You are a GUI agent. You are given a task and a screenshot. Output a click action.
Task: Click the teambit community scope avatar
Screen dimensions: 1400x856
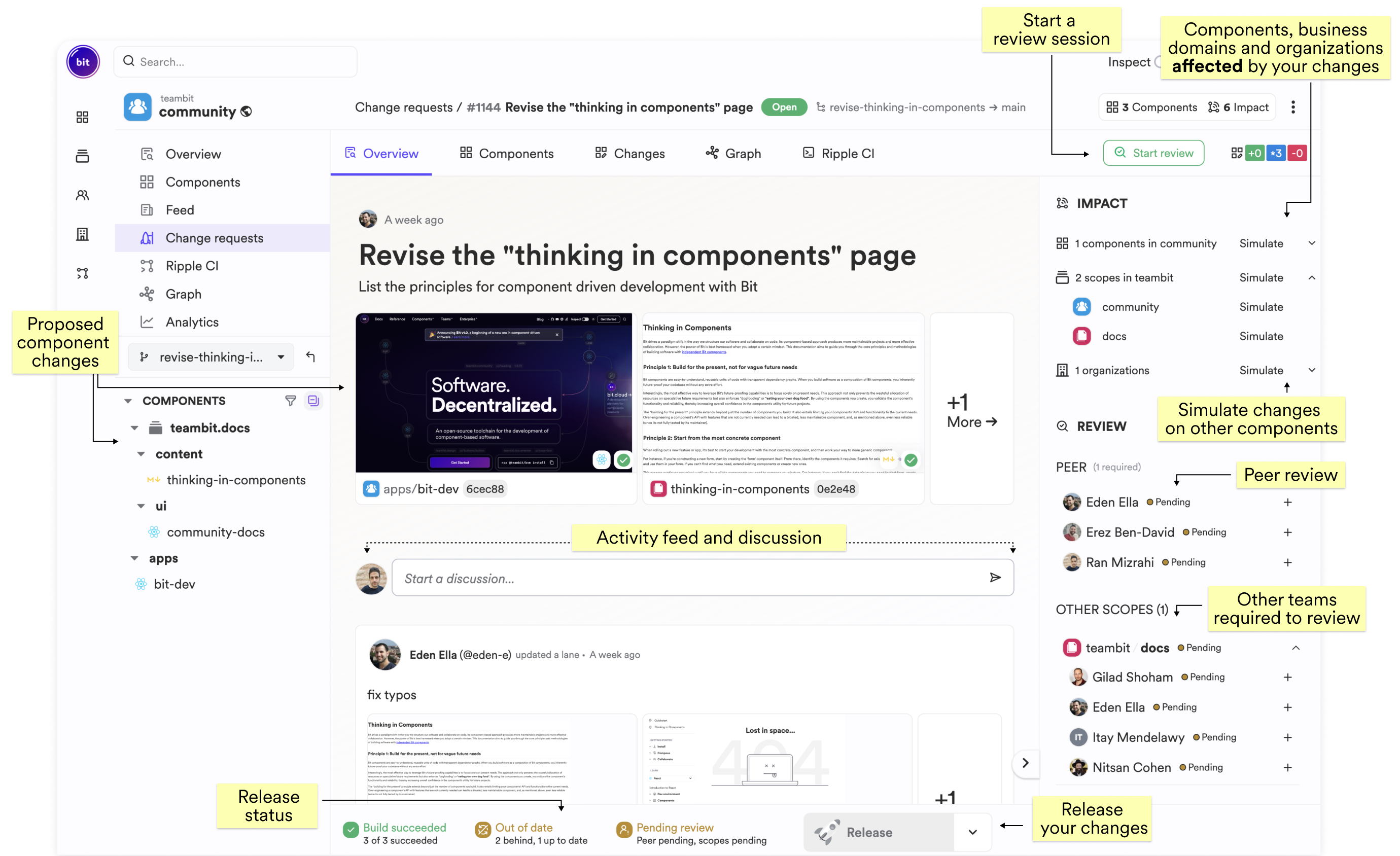coord(137,107)
